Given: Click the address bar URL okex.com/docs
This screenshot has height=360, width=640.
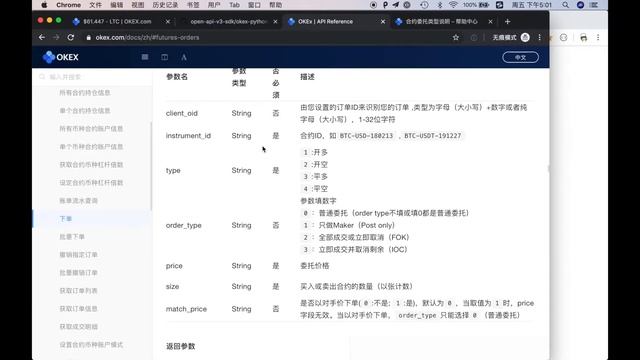Looking at the screenshot, I should 147,38.
